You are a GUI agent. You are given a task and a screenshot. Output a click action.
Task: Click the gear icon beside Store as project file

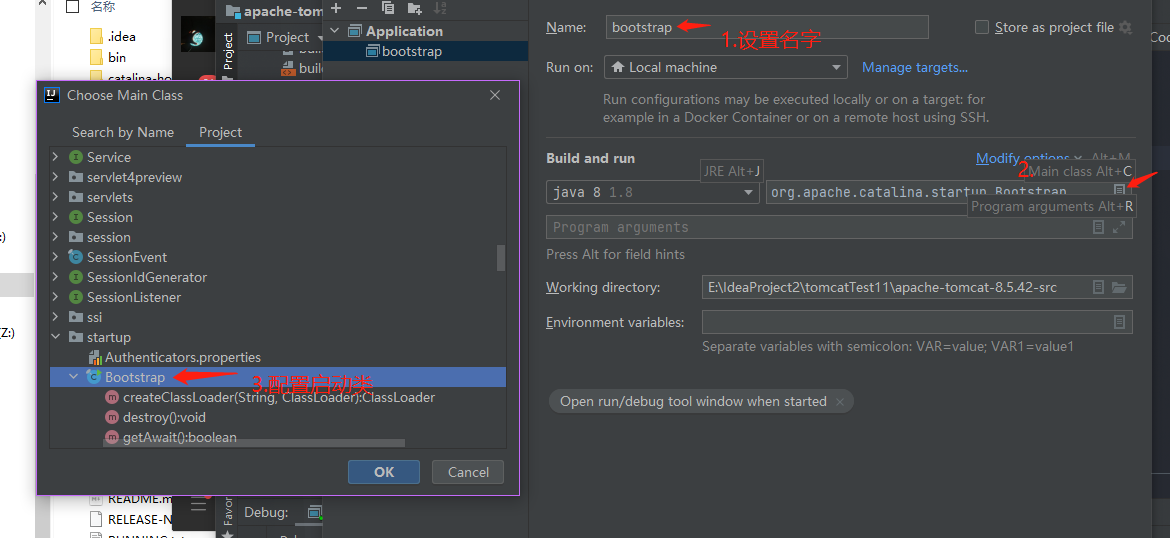coord(1126,28)
